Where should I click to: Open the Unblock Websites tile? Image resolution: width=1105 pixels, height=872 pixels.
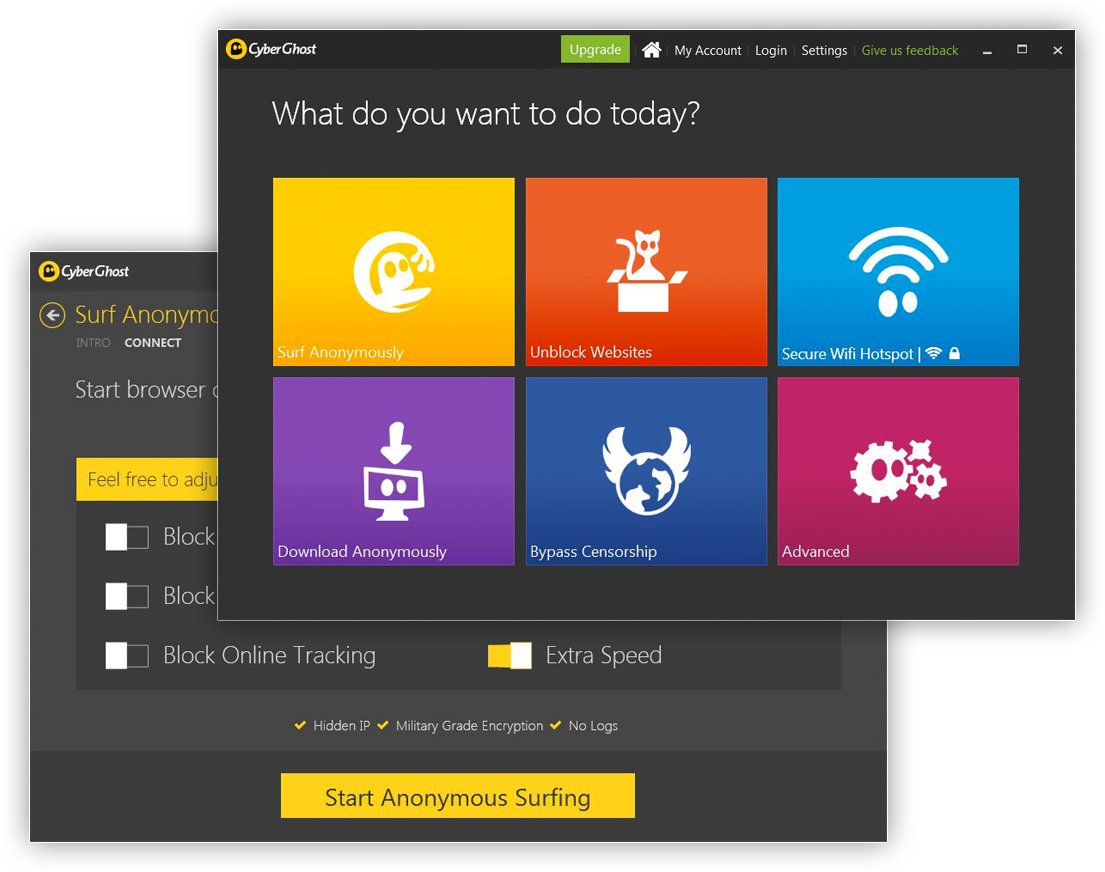coord(646,271)
